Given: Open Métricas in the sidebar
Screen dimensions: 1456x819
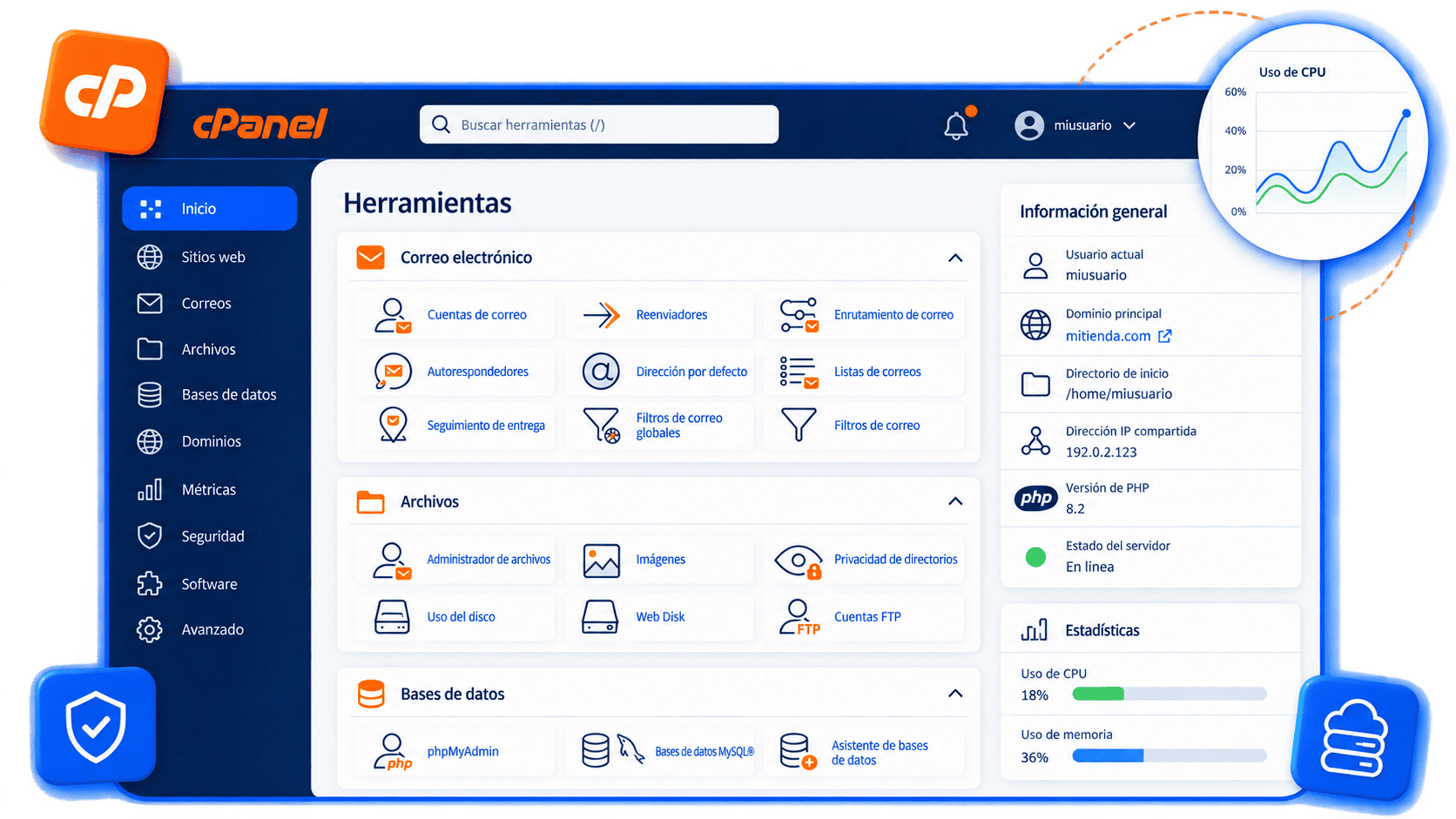Looking at the screenshot, I should [x=210, y=490].
